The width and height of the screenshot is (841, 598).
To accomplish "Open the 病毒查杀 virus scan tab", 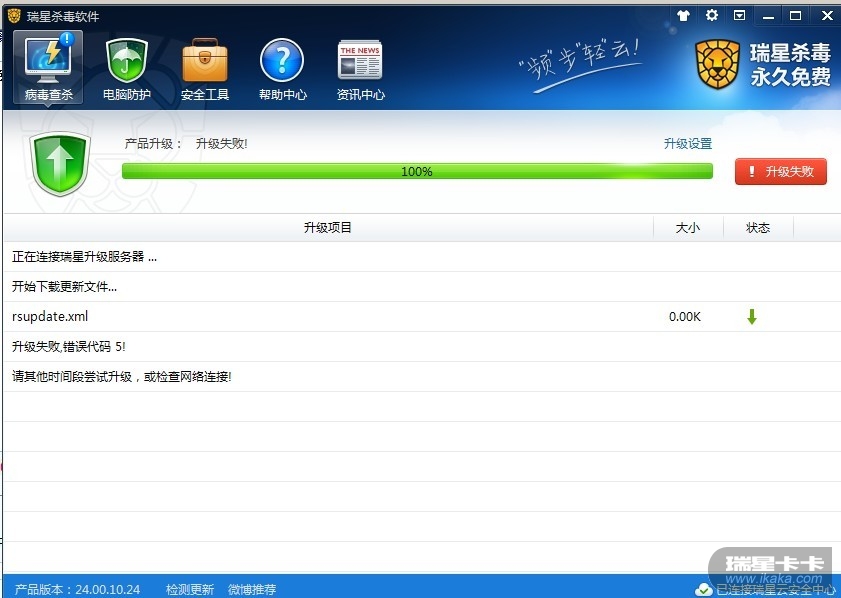I will pos(48,67).
